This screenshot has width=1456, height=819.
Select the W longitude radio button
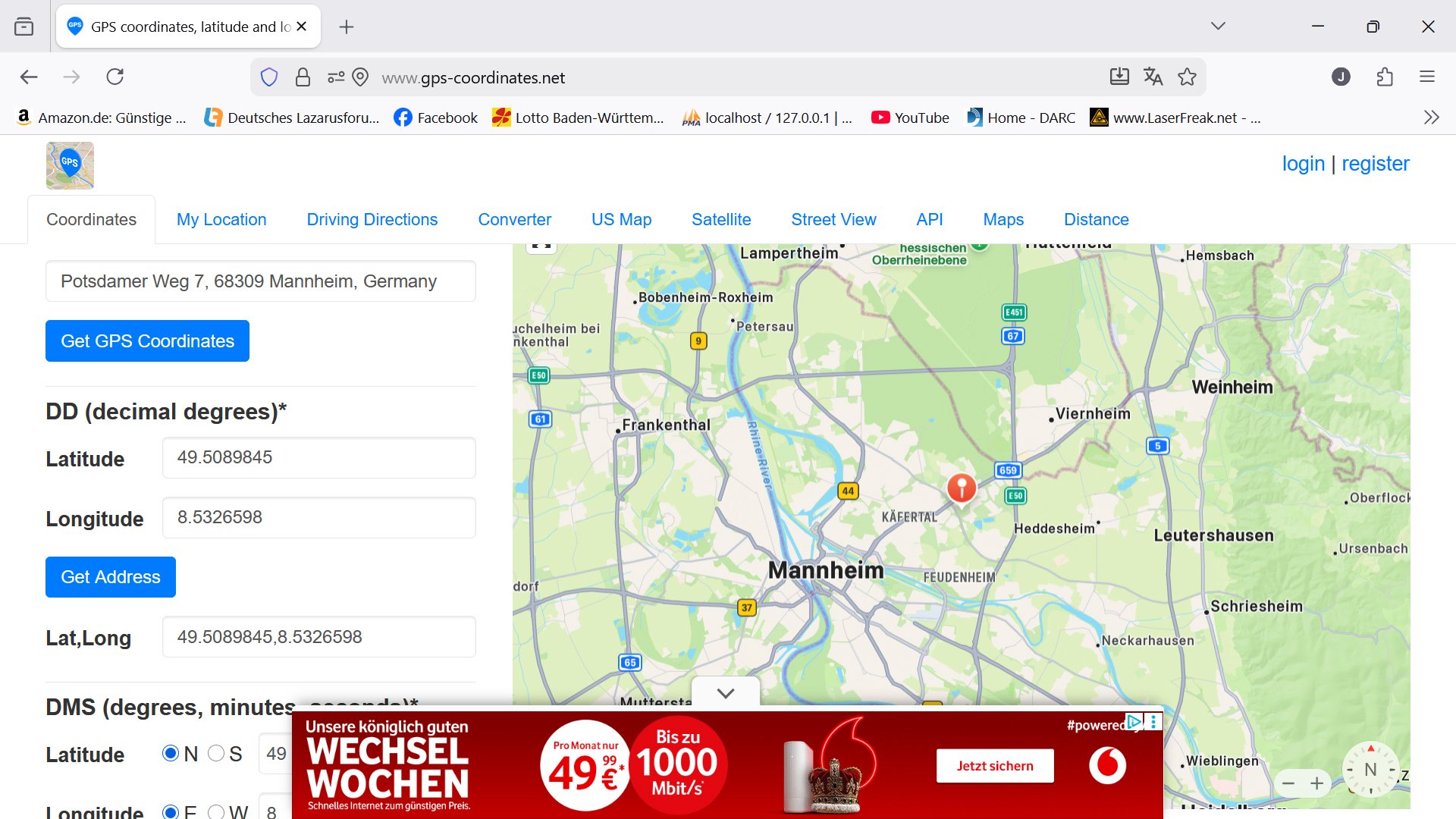click(216, 811)
